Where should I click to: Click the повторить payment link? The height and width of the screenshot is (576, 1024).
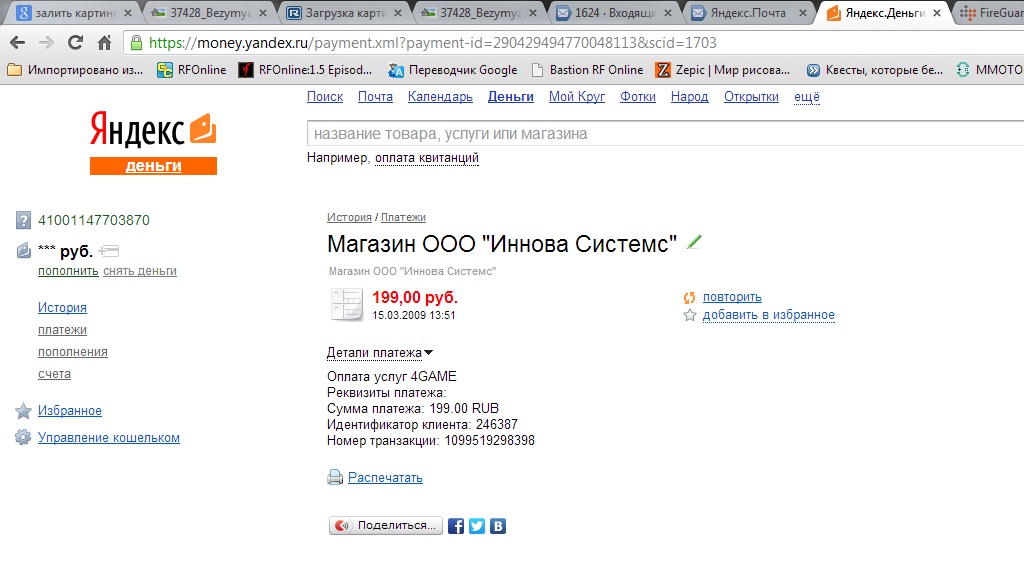point(732,297)
